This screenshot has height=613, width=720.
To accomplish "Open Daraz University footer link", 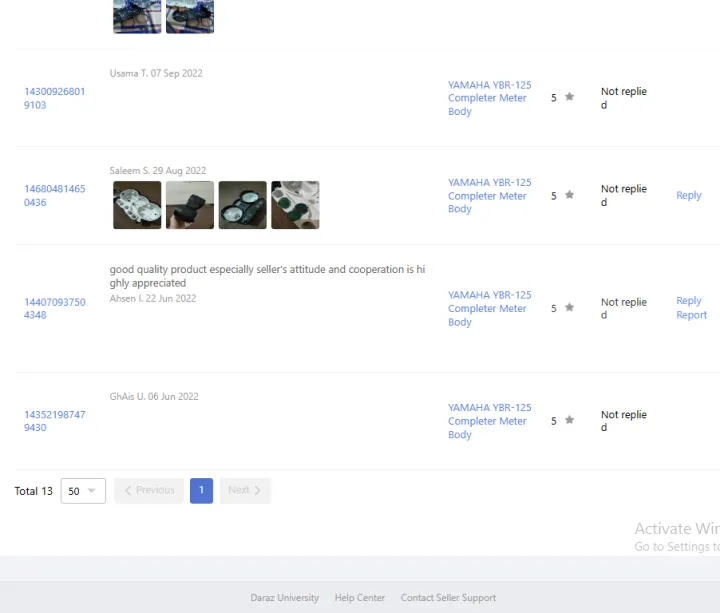I will (284, 598).
